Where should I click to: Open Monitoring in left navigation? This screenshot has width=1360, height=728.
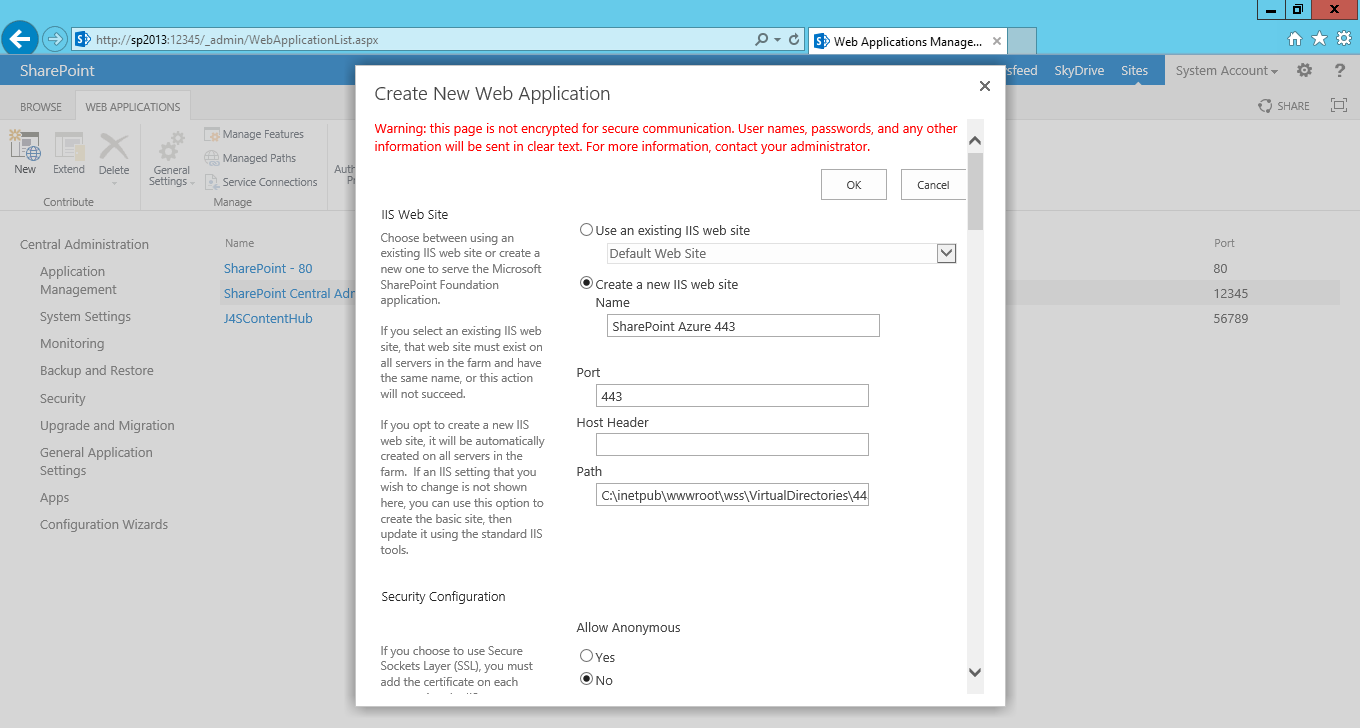pyautogui.click(x=72, y=344)
